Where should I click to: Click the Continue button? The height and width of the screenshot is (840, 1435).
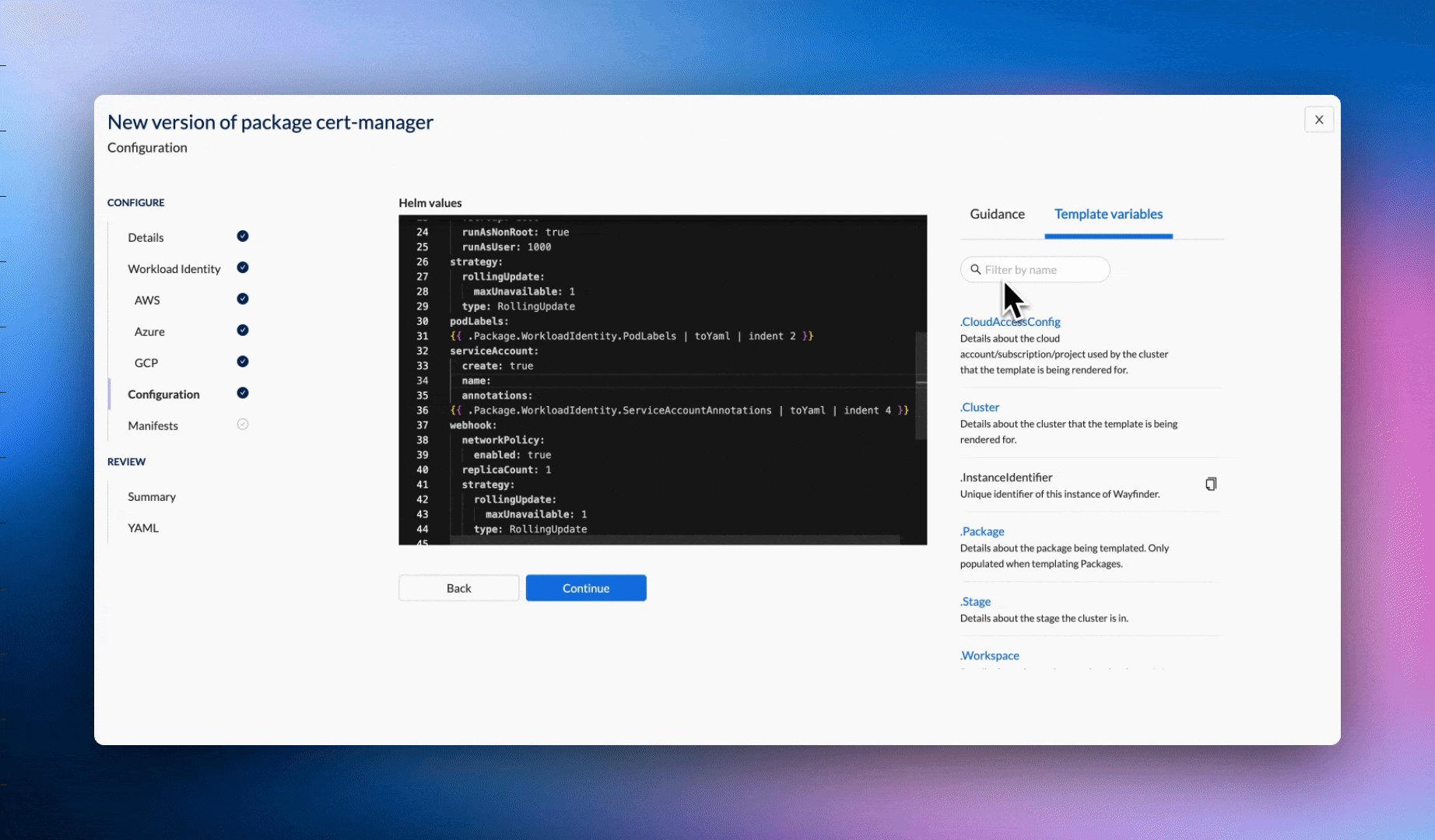coord(586,588)
